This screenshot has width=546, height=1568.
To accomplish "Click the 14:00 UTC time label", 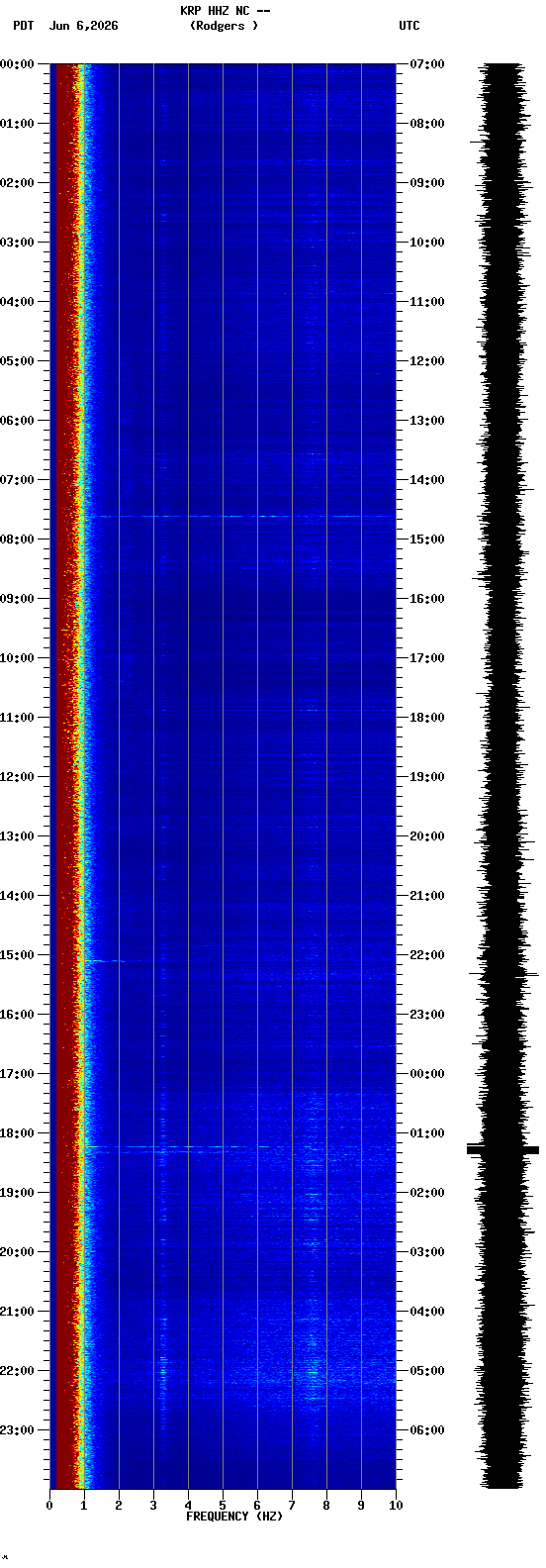I will point(427,480).
